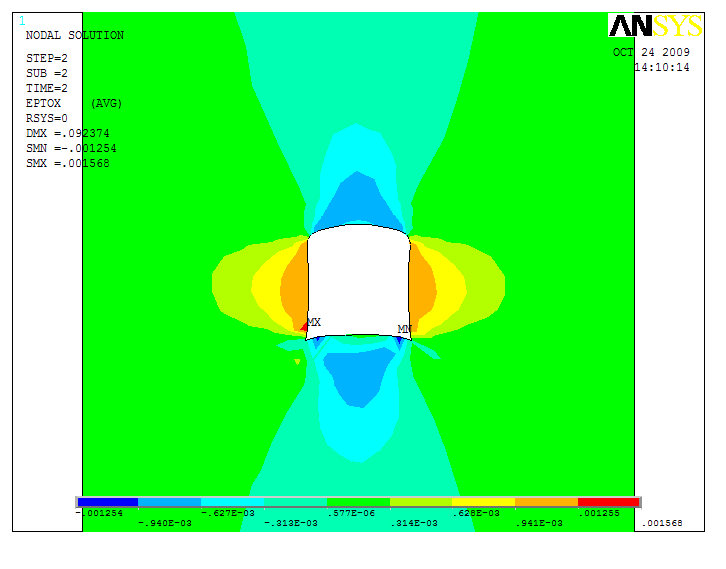
Task: Pick the yellow legend swatch
Action: point(483,502)
